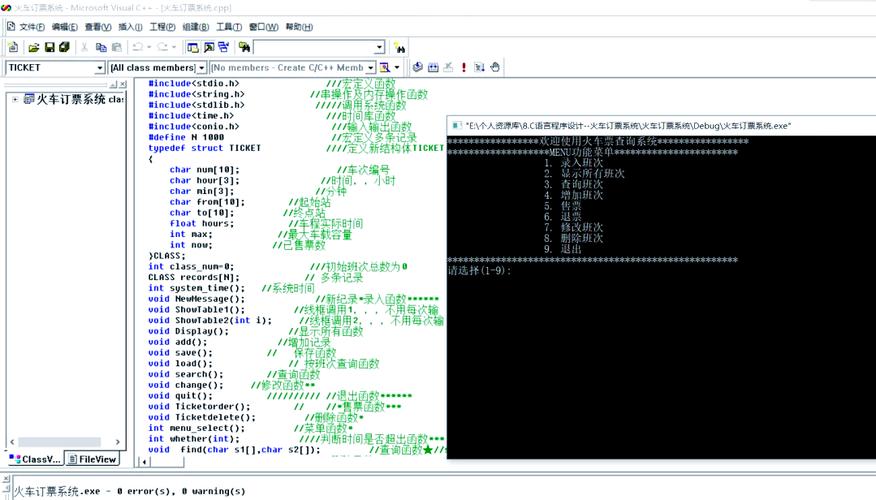Close the output pane with its small X
Viewport: 876px width, 500px height.
(6, 479)
